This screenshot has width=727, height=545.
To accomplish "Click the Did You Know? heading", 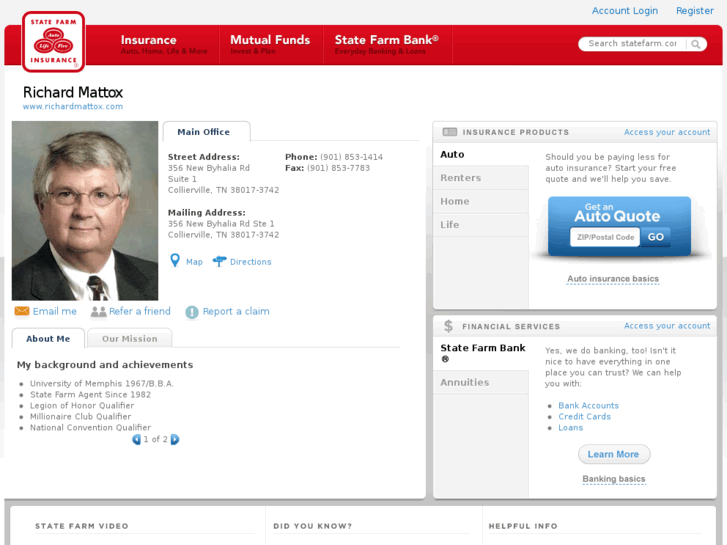I will pyautogui.click(x=312, y=526).
